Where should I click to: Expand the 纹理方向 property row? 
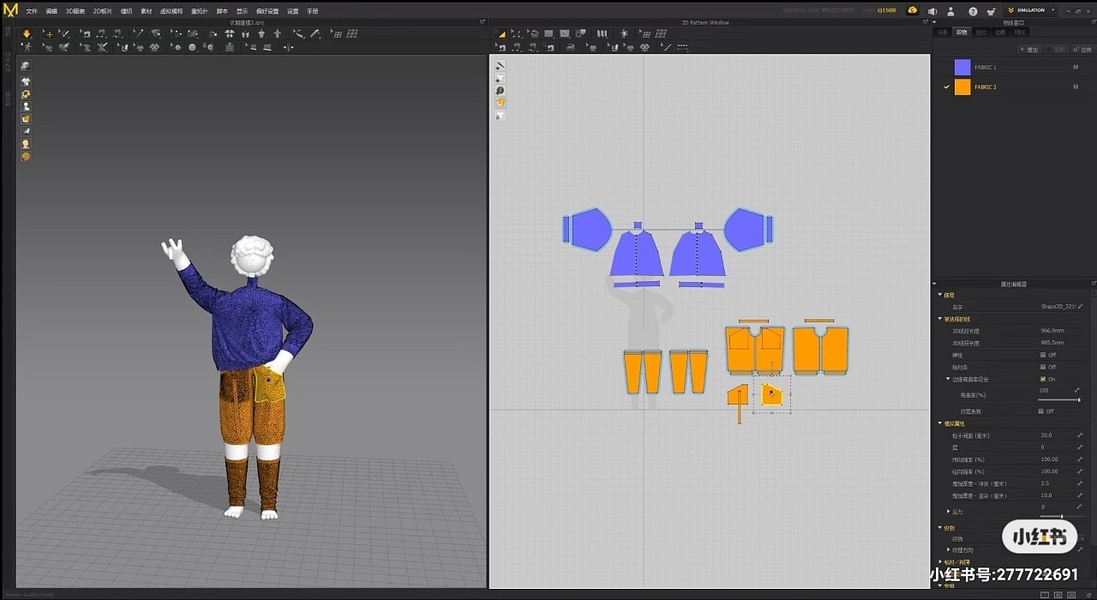click(948, 550)
